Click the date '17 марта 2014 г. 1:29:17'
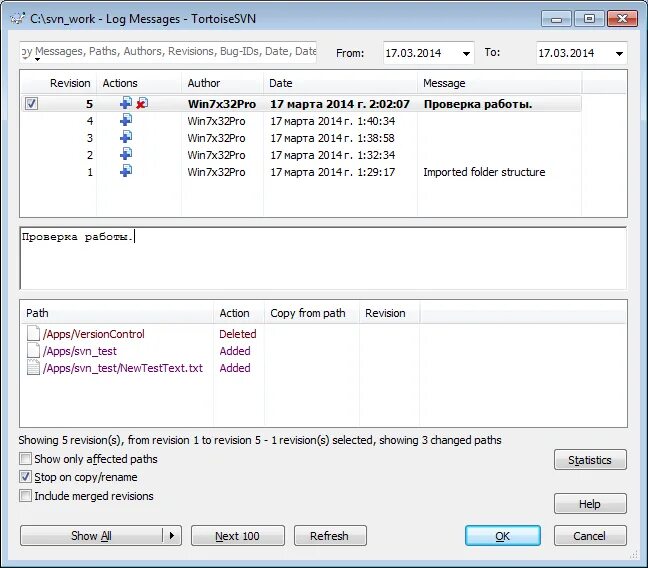This screenshot has width=648, height=568. tap(333, 172)
